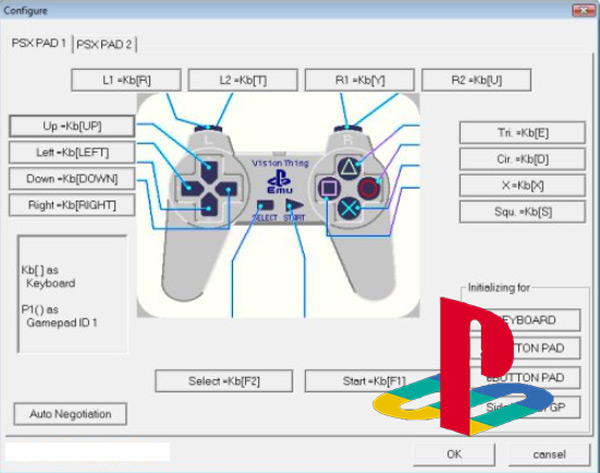The width and height of the screenshot is (600, 473).
Task: Click the triangle button on the controller image
Action: tap(347, 167)
